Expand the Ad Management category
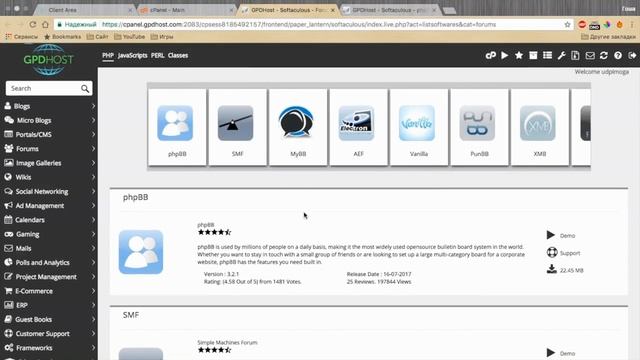The width and height of the screenshot is (640, 360). (49, 206)
